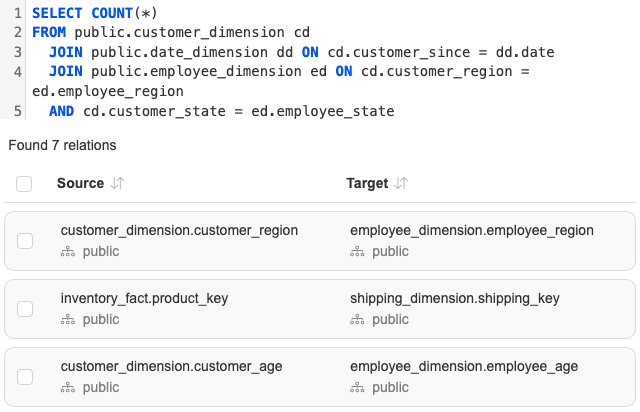Select the inventory_fact.product_key row checkbox
Screen dimensions: 640x412
(25, 309)
